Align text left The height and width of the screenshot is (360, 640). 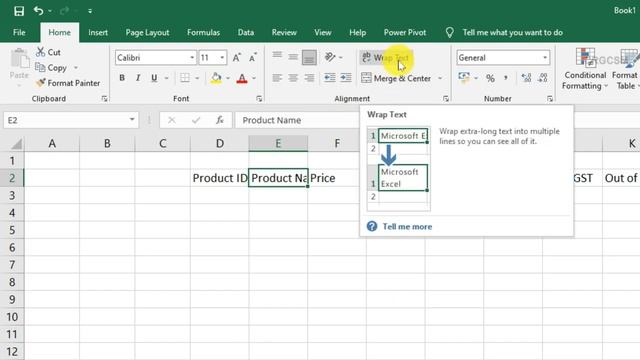pos(277,78)
